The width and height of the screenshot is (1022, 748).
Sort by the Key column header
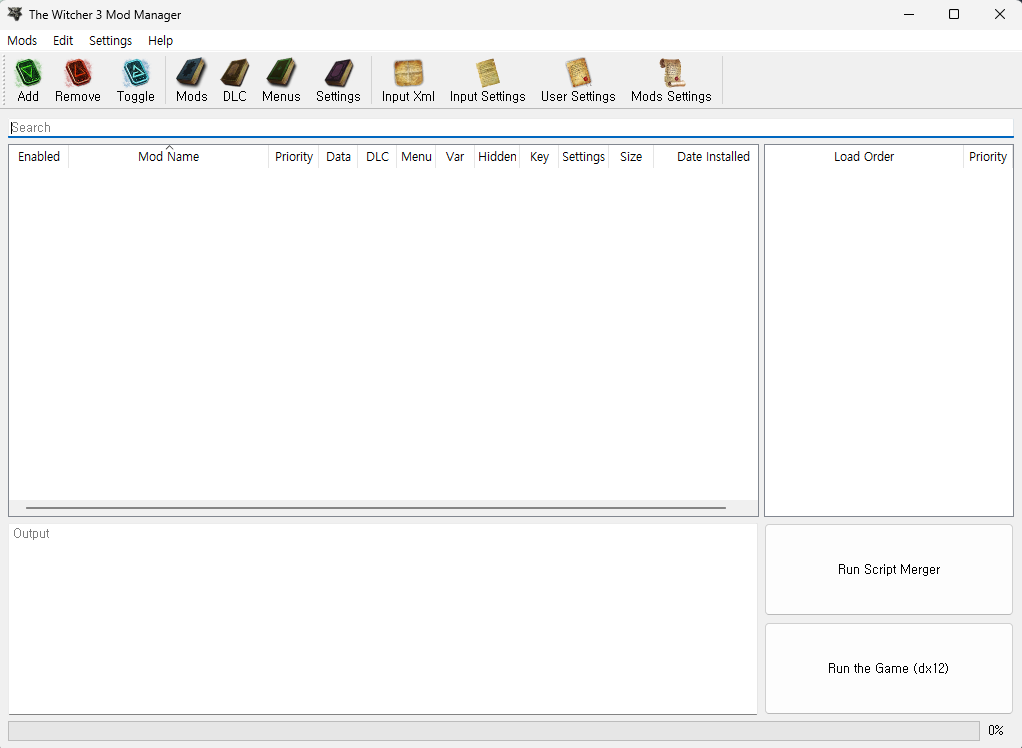[539, 156]
